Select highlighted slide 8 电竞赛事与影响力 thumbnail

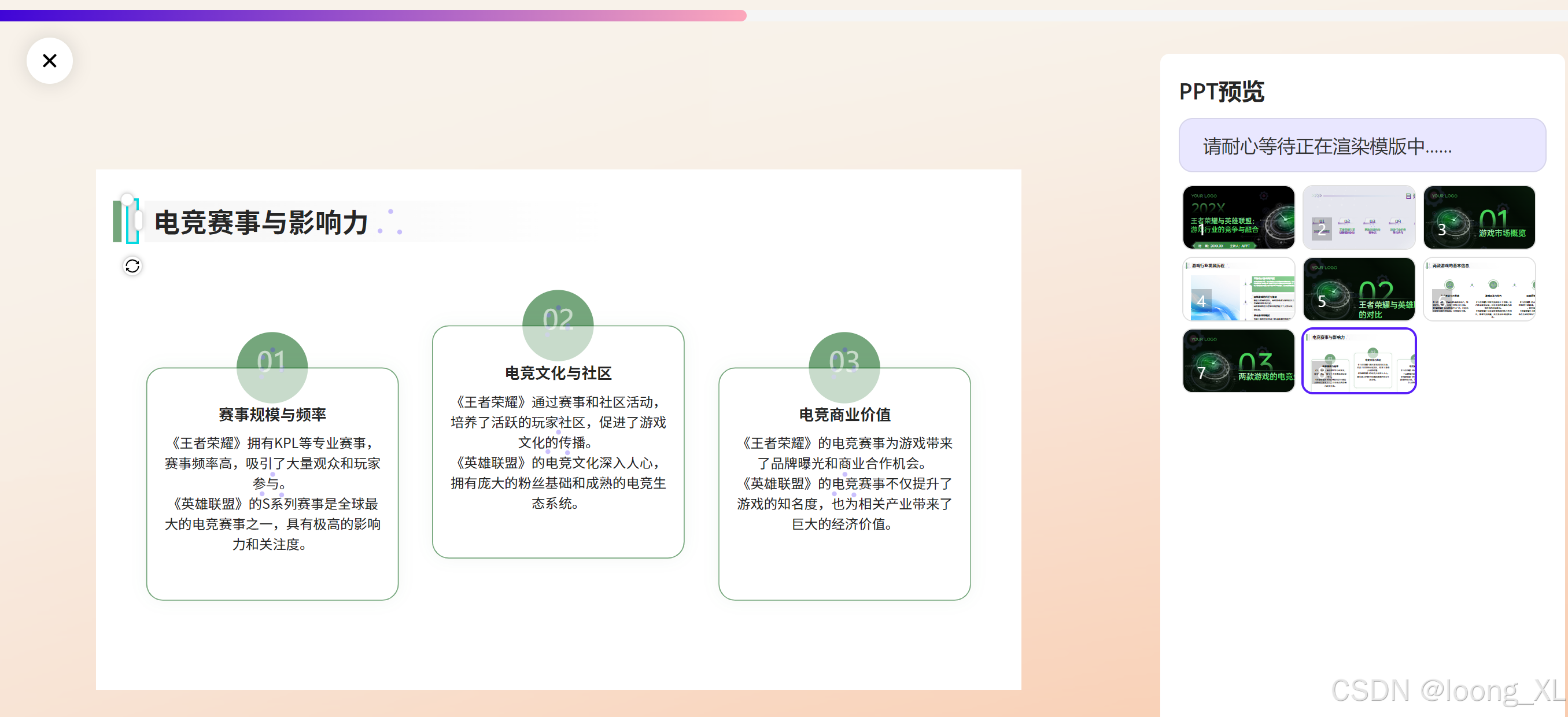(1359, 361)
